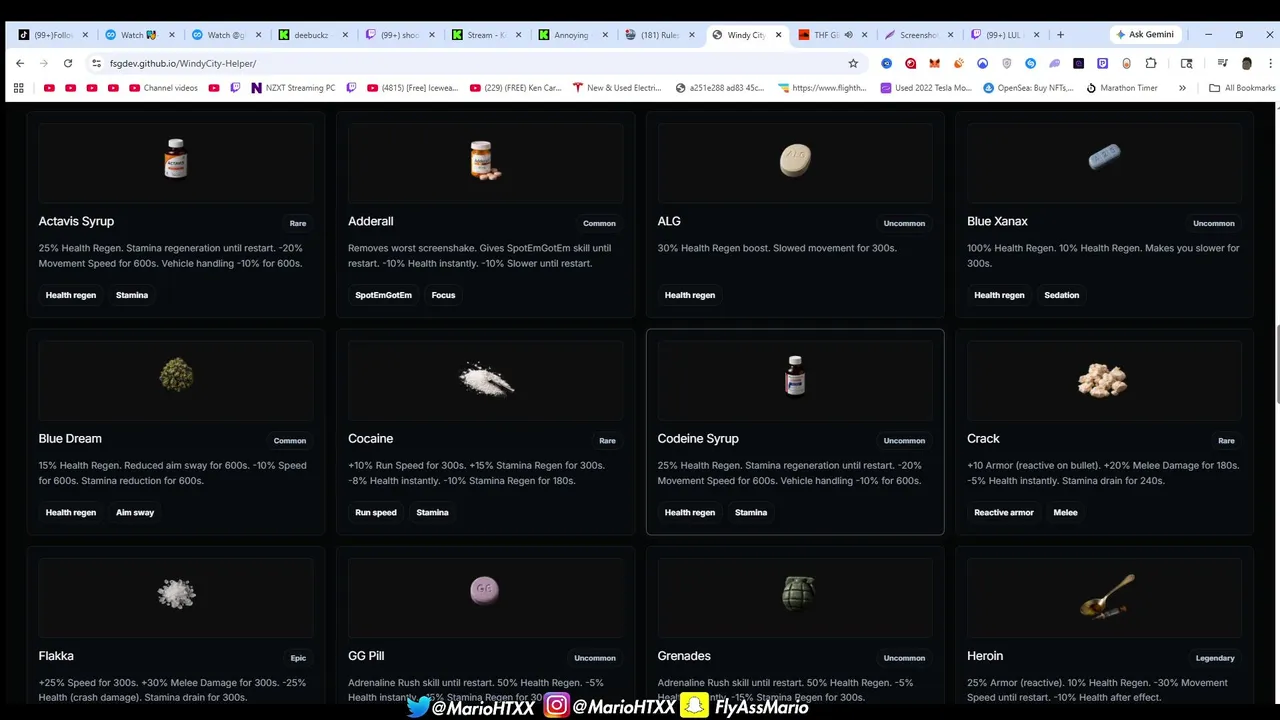
Task: Switch to the deebuckz tab
Action: coord(313,35)
